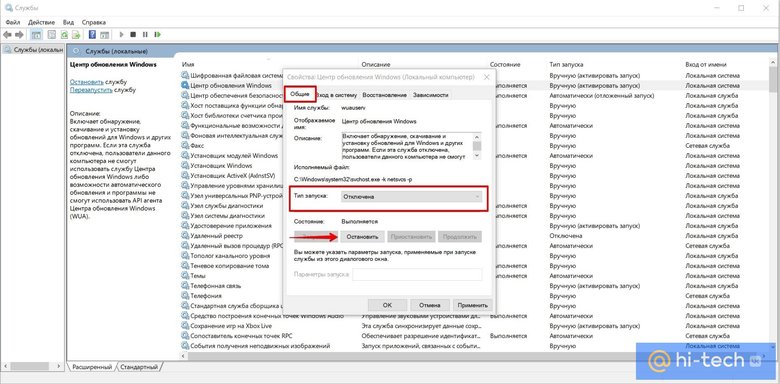780x384 pixels.
Task: Click the gear icon beside Теневое копирование тома
Action: click(185, 266)
